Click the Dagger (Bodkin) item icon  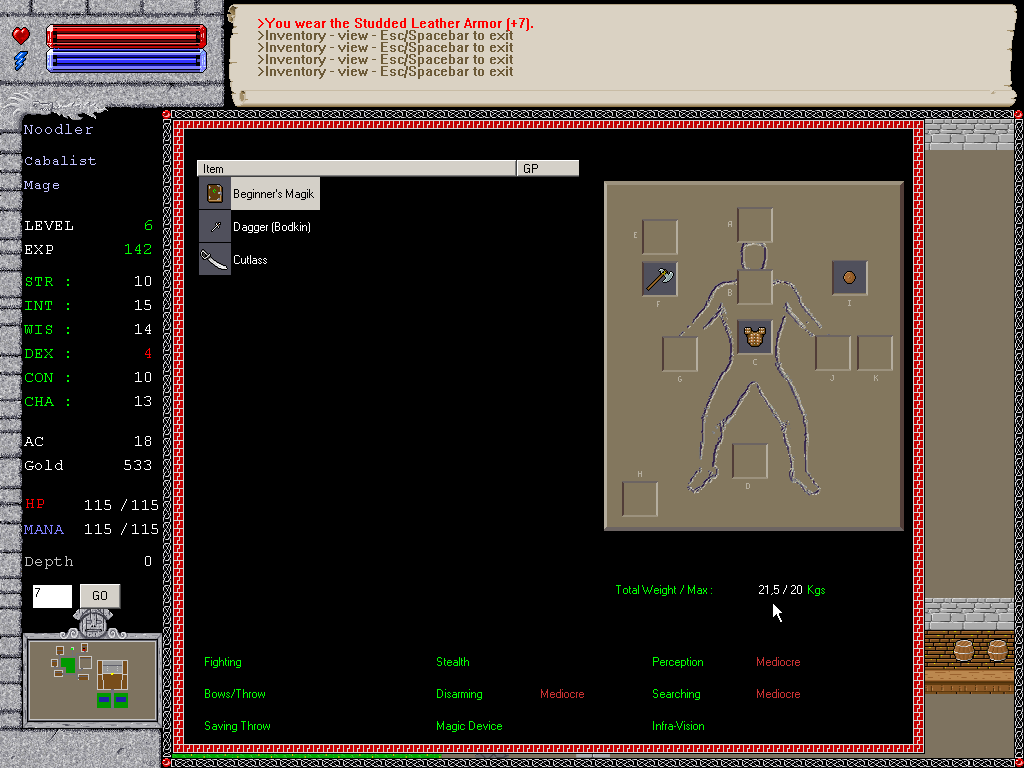click(214, 227)
